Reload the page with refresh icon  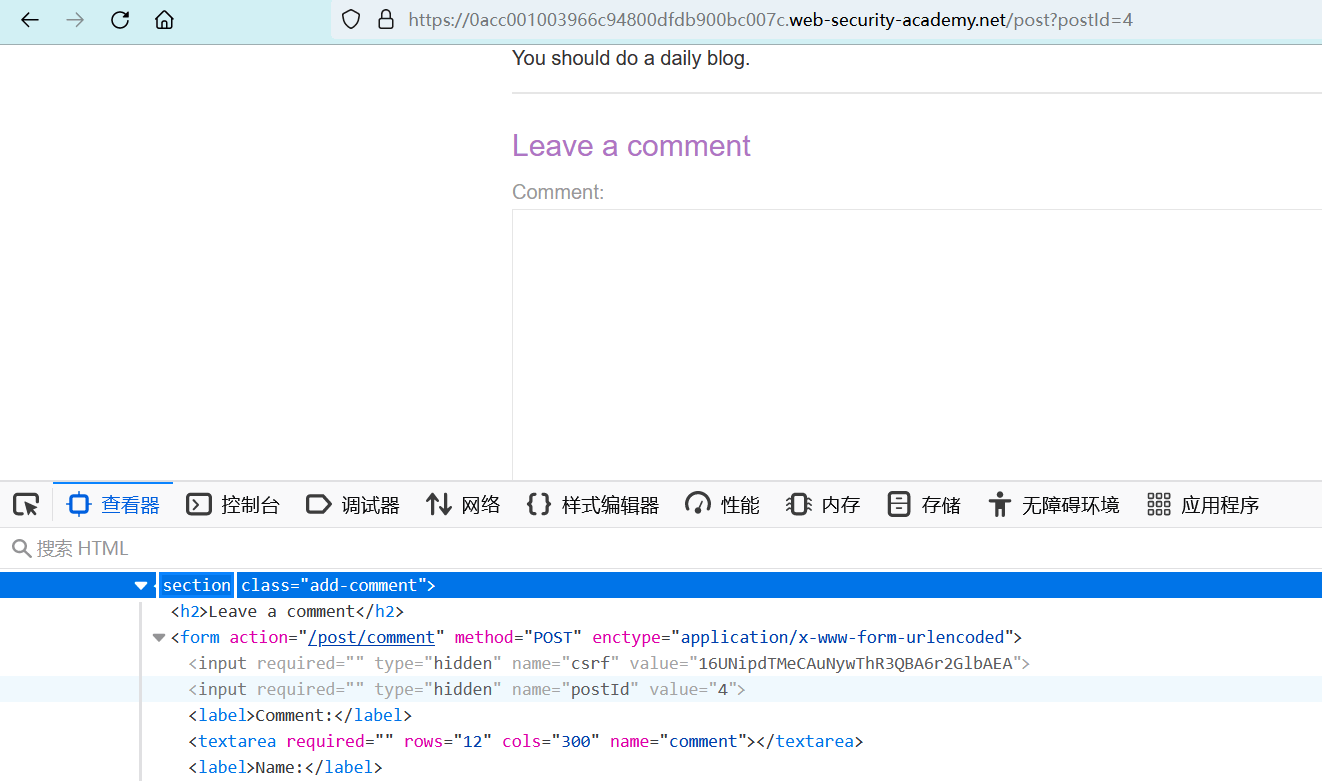120,20
